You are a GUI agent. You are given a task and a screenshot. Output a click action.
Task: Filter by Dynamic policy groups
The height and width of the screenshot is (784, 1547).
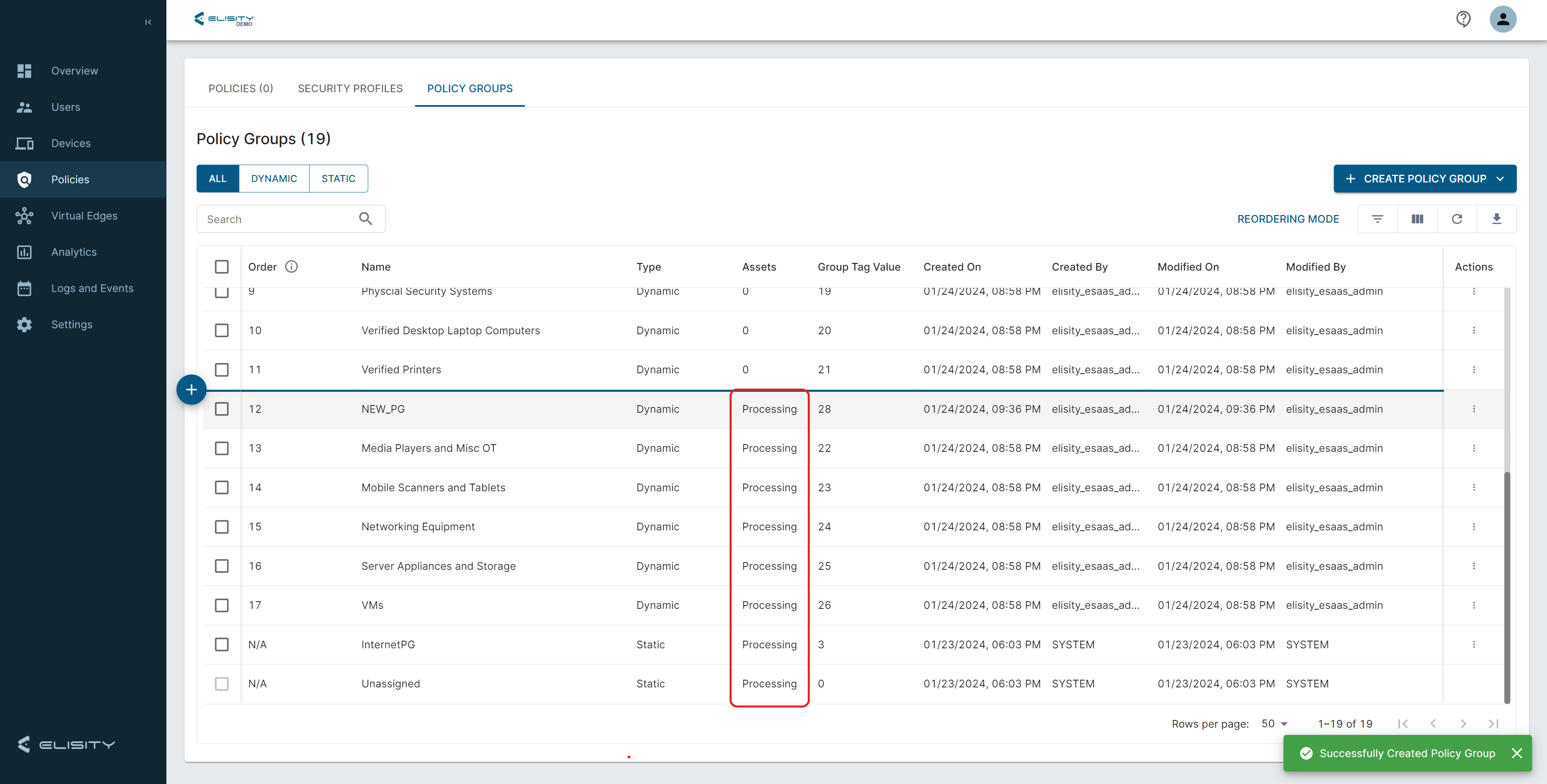point(274,179)
